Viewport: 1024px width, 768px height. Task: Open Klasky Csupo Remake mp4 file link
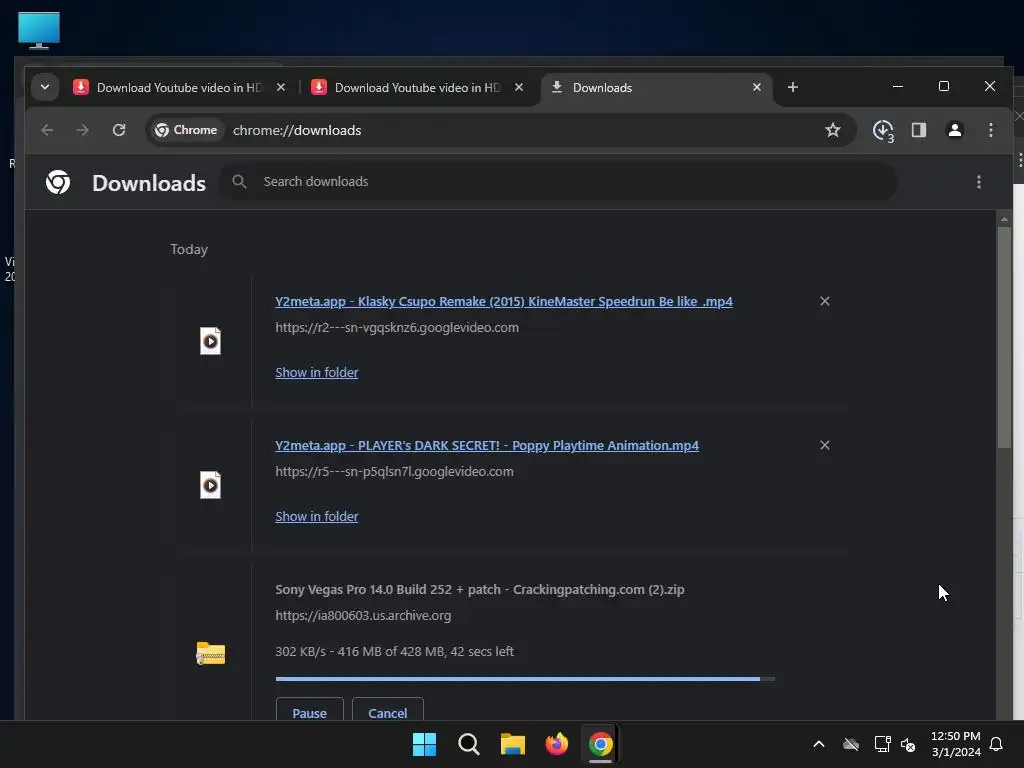point(504,301)
